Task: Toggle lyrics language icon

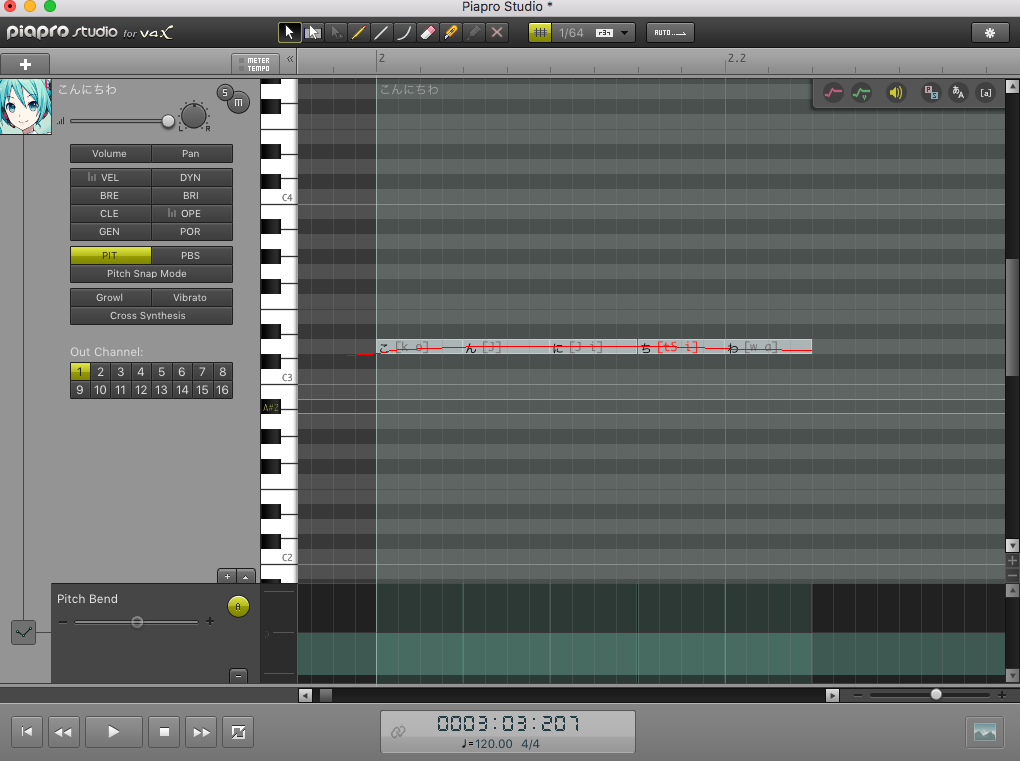Action: point(958,93)
